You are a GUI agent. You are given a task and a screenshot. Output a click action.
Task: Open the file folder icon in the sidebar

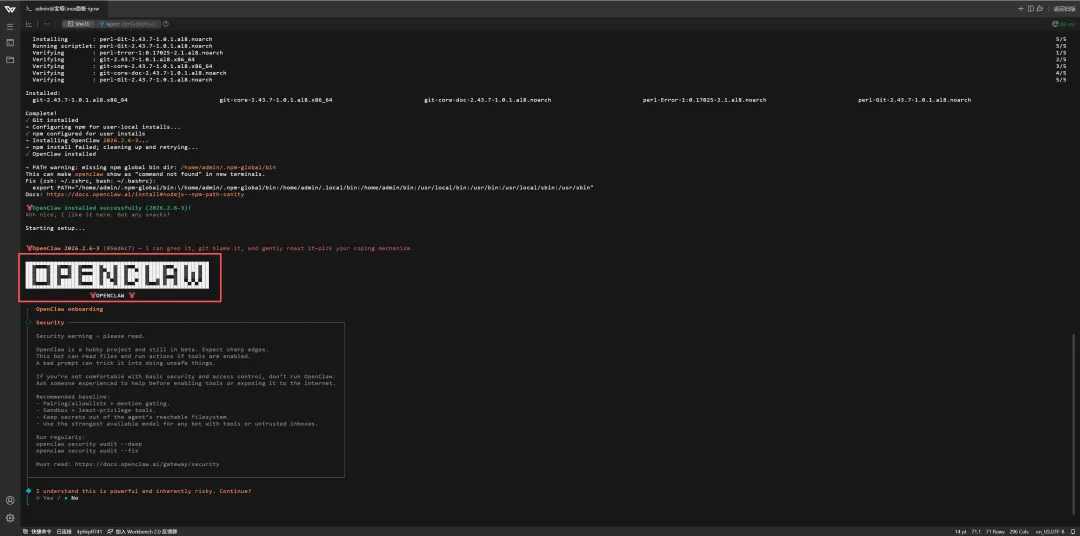coord(10,60)
